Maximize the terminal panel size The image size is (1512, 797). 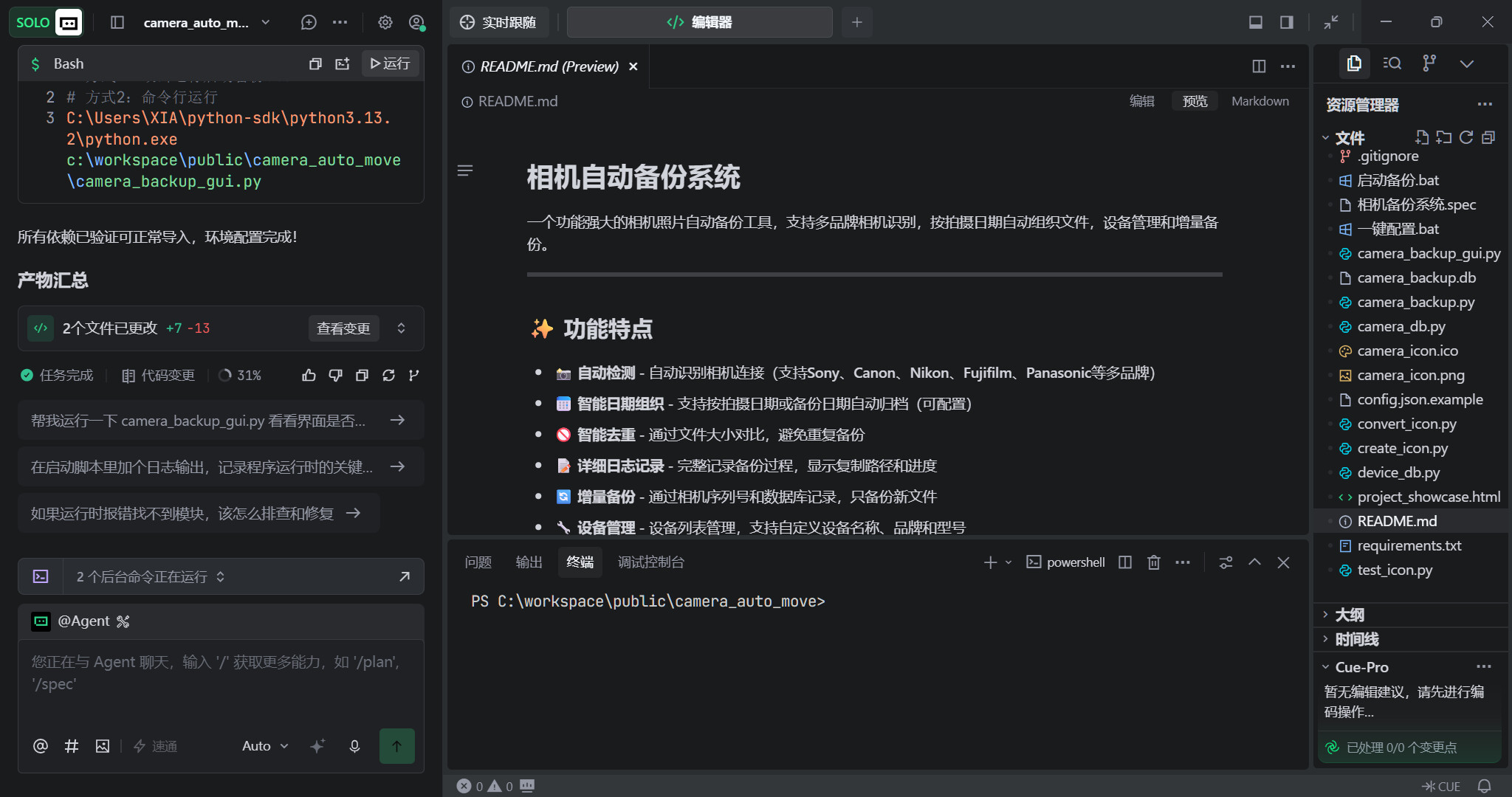click(1254, 562)
